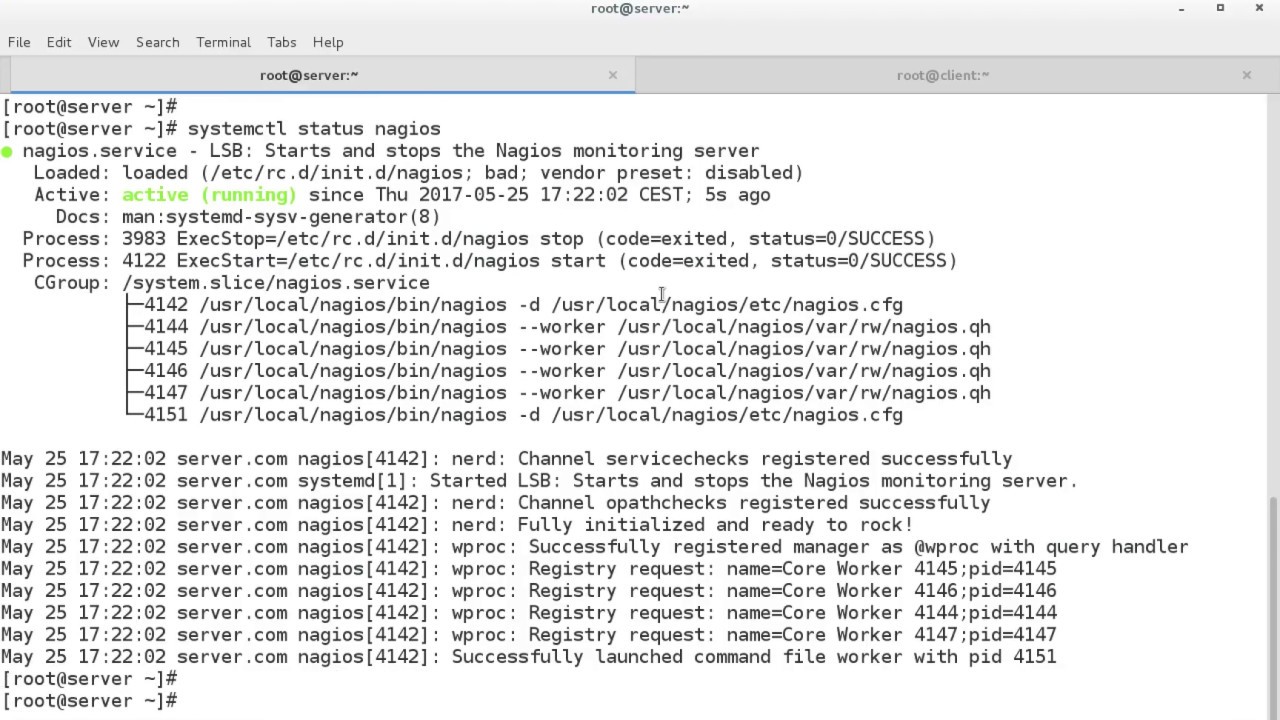Screen dimensions: 1280x720
Task: Maximize the terminal window
Action: coord(1220,8)
